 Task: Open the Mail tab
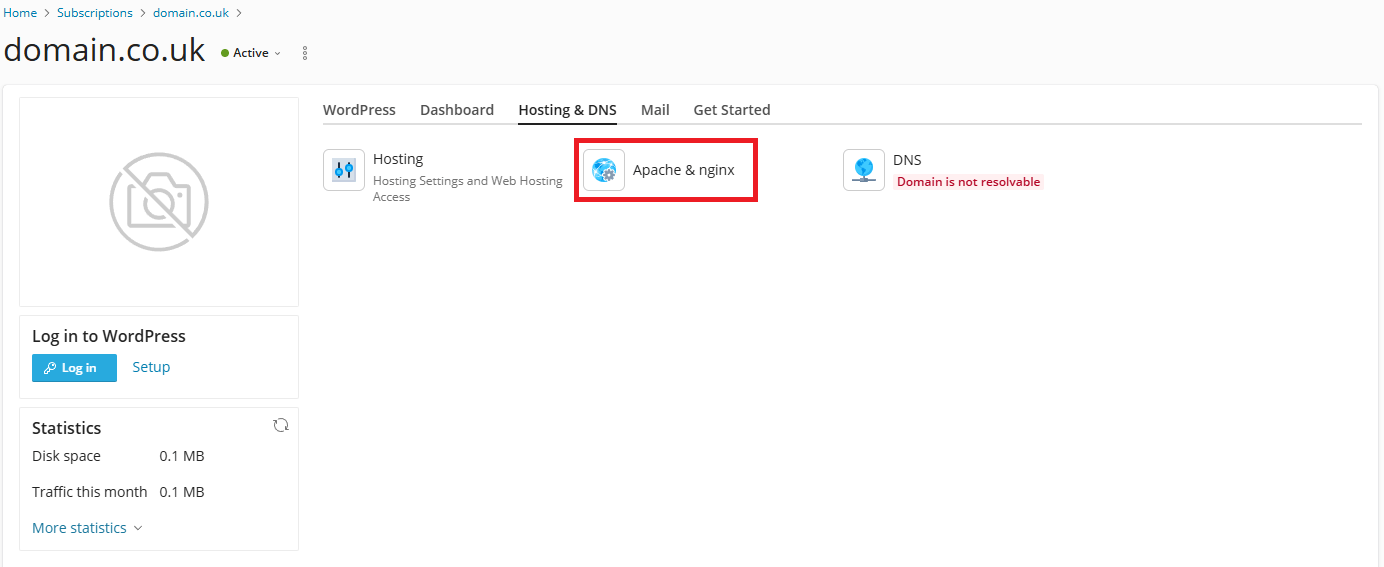[655, 110]
